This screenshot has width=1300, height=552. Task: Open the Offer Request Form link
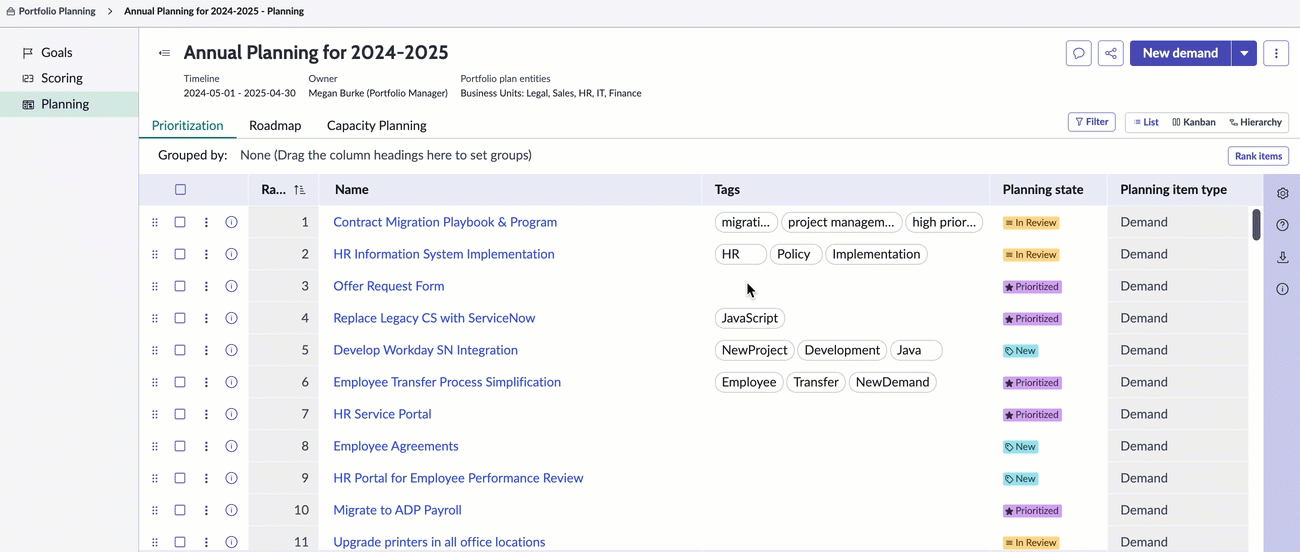pos(389,286)
